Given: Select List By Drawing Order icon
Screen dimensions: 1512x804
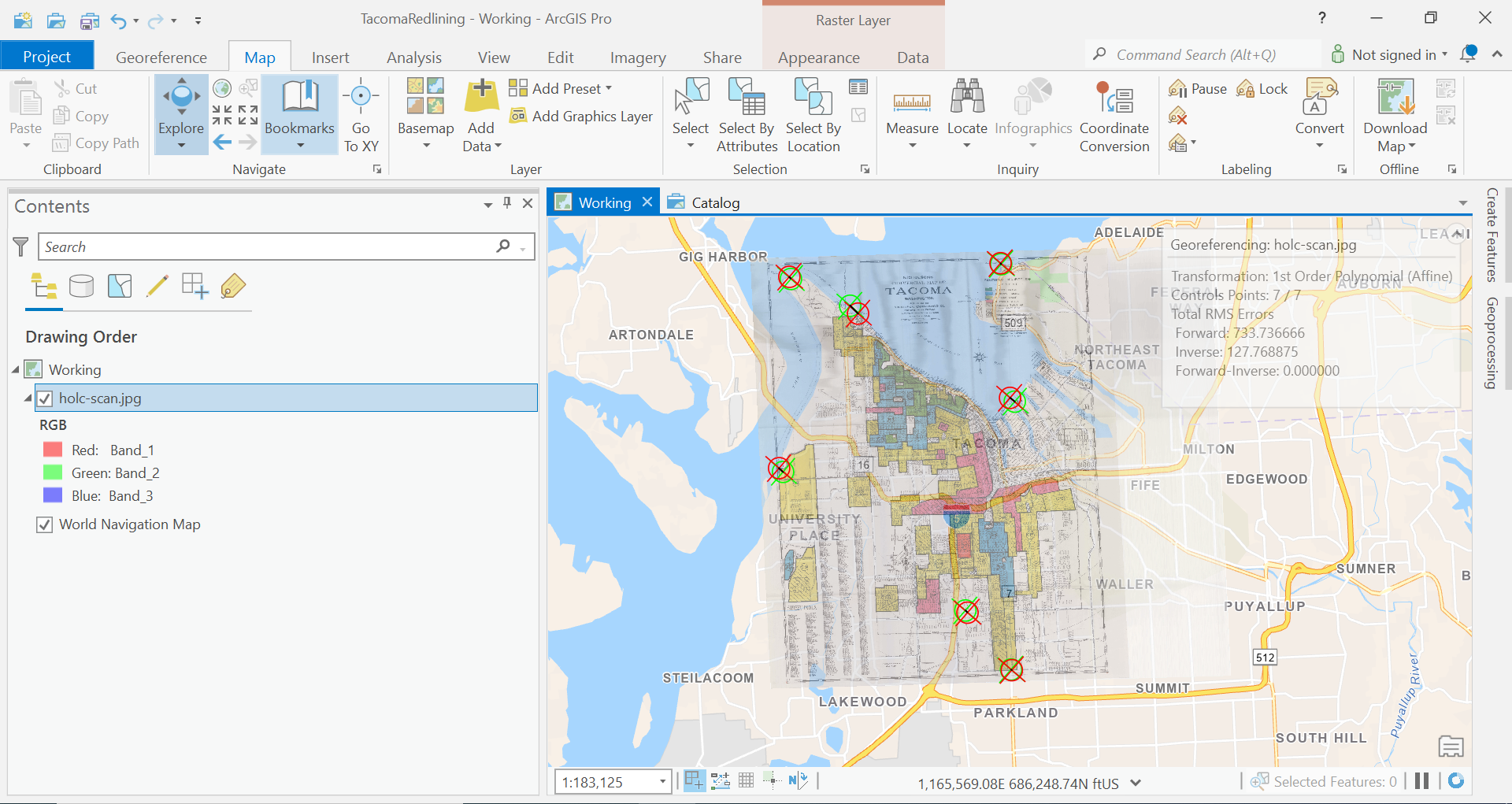Looking at the screenshot, I should tap(43, 286).
